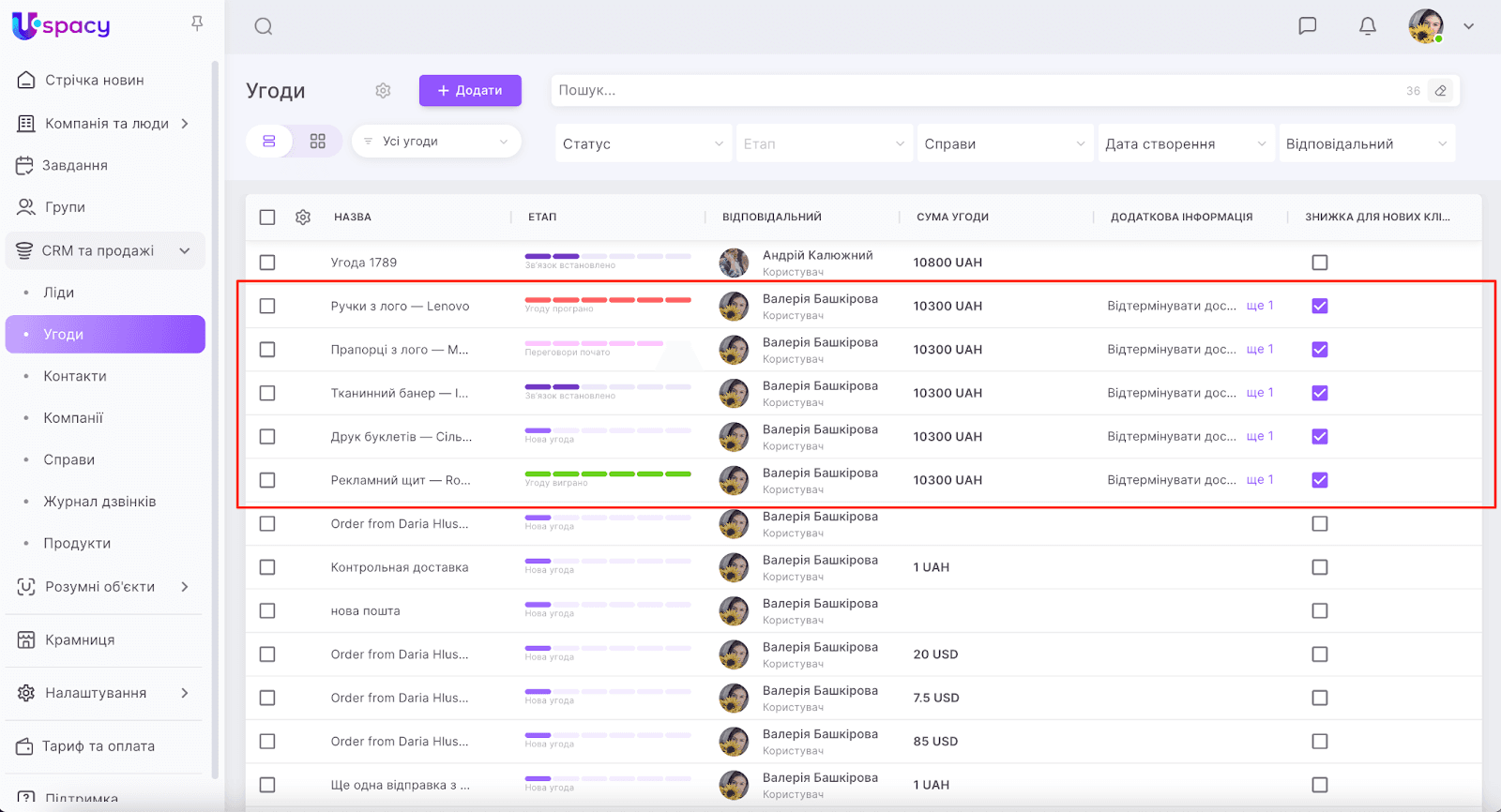Open the Рекламний щит deal link

click(x=401, y=480)
